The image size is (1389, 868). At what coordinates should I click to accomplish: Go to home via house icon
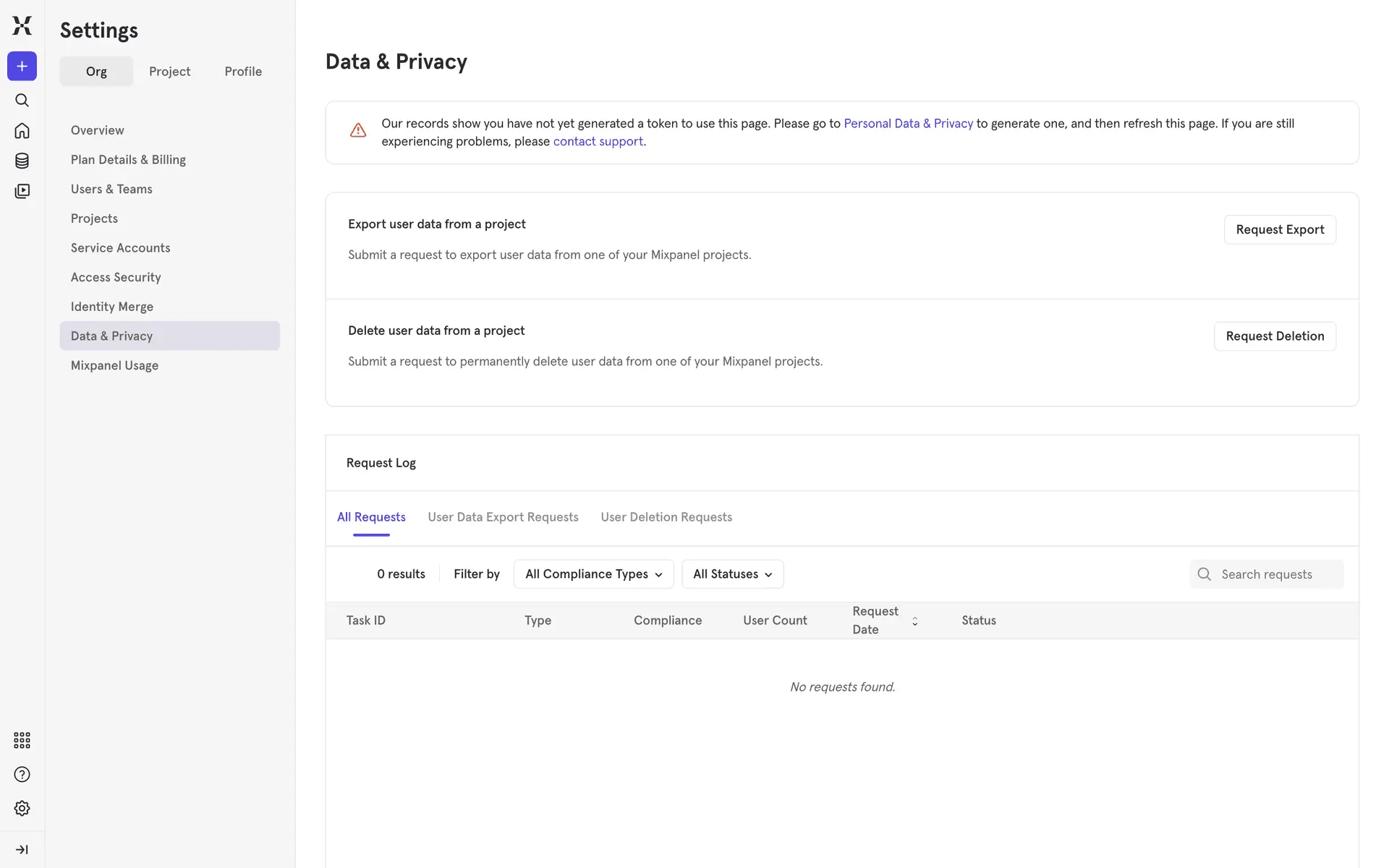tap(22, 131)
